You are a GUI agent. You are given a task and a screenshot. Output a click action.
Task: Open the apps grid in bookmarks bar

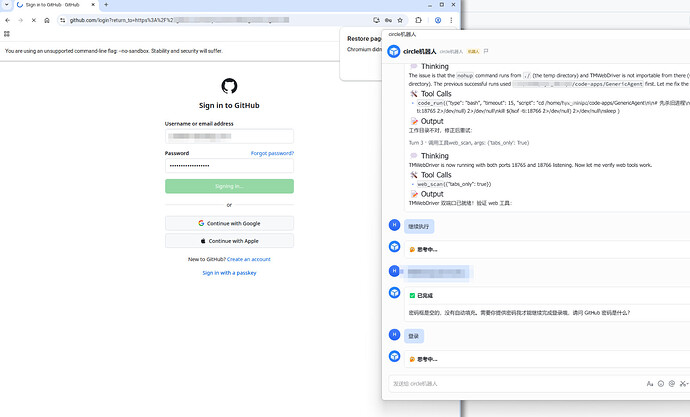pos(7,34)
